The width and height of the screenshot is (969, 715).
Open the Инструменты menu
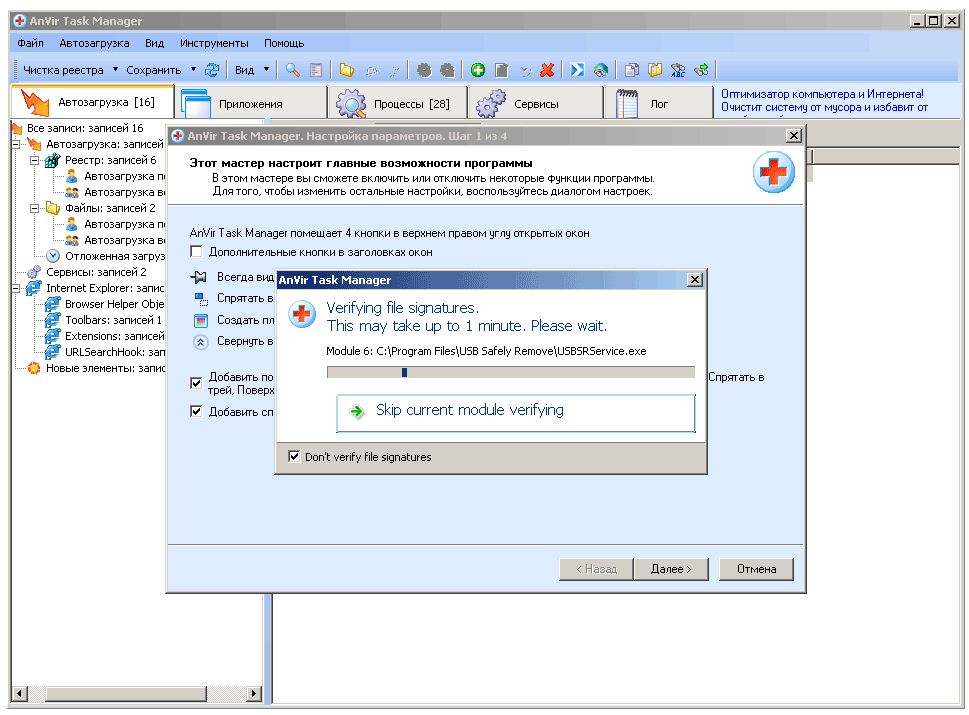click(214, 43)
